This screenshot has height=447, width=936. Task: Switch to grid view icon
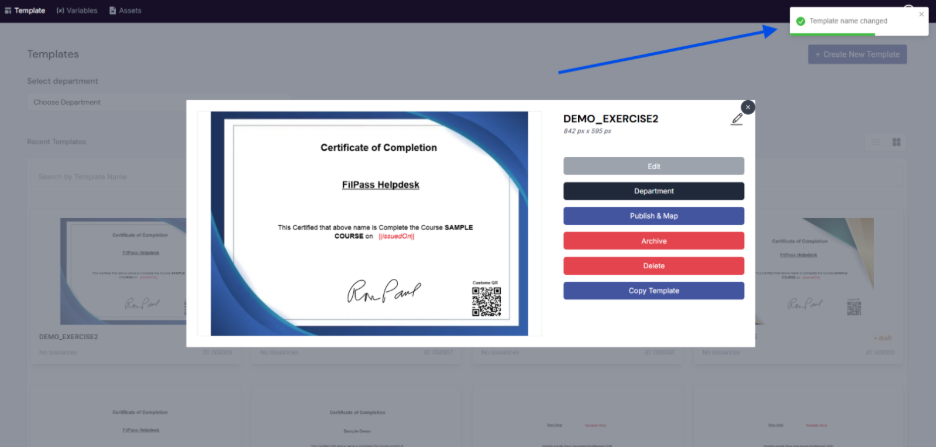[896, 142]
